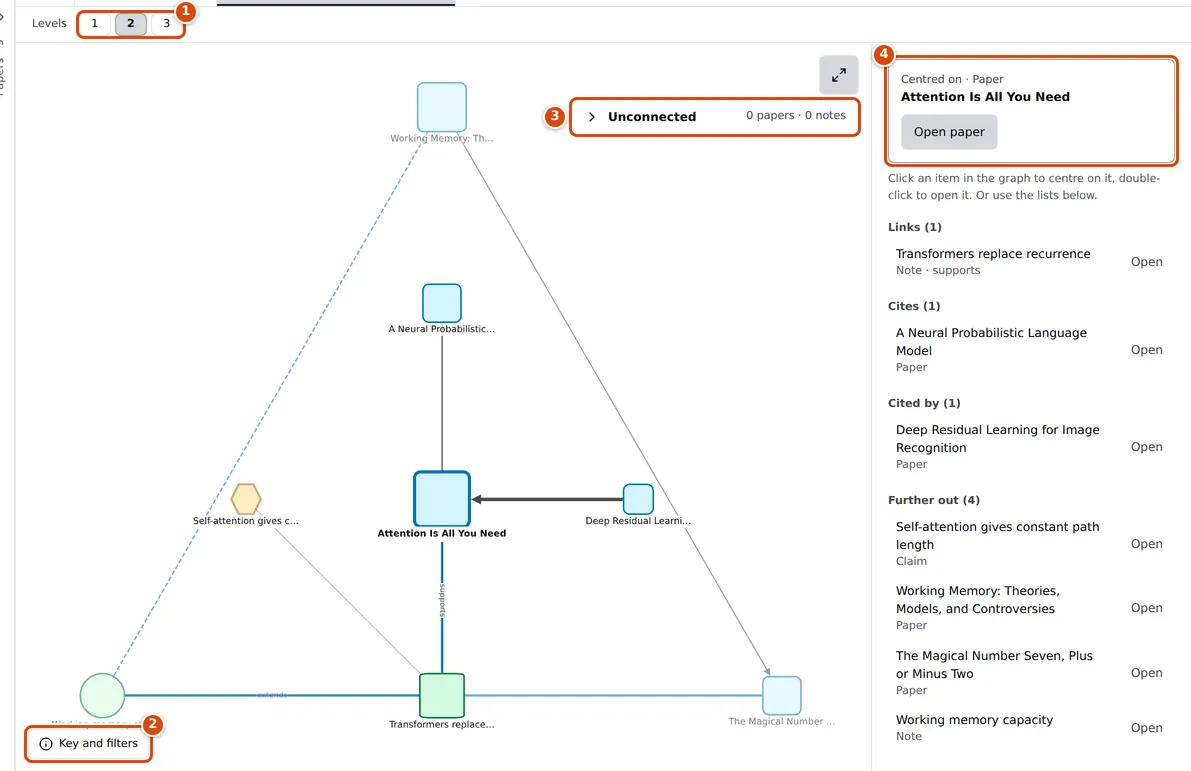Click Working memory capacity list title
Viewport: 1191px width, 771px height.
(x=975, y=720)
